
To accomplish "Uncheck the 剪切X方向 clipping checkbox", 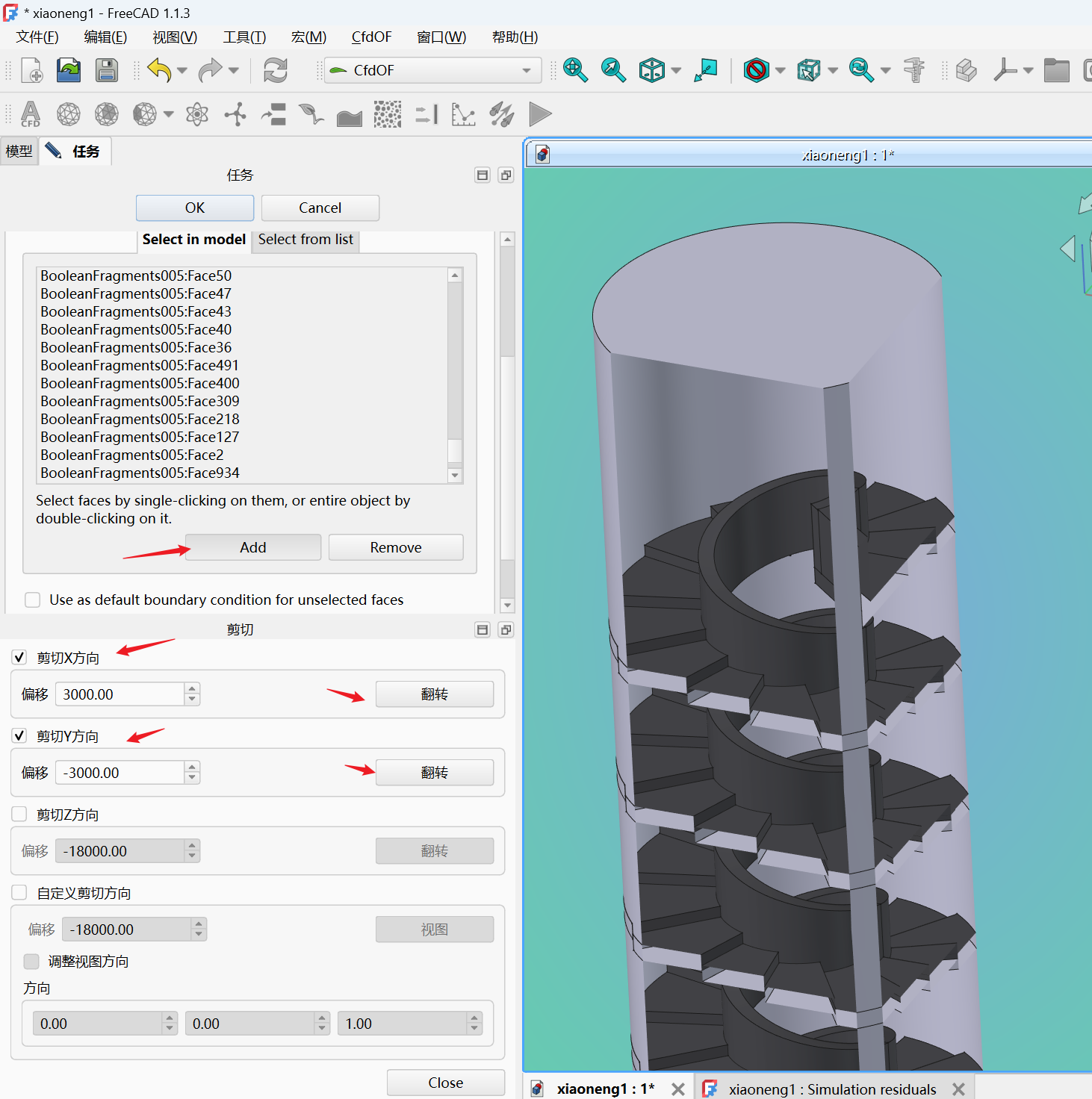I will [x=19, y=658].
